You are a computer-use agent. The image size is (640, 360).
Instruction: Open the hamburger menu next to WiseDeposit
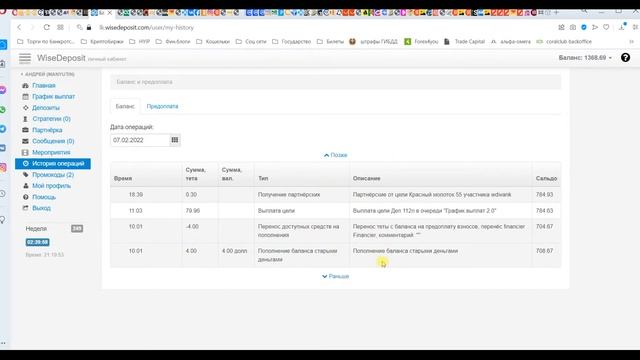25,58
